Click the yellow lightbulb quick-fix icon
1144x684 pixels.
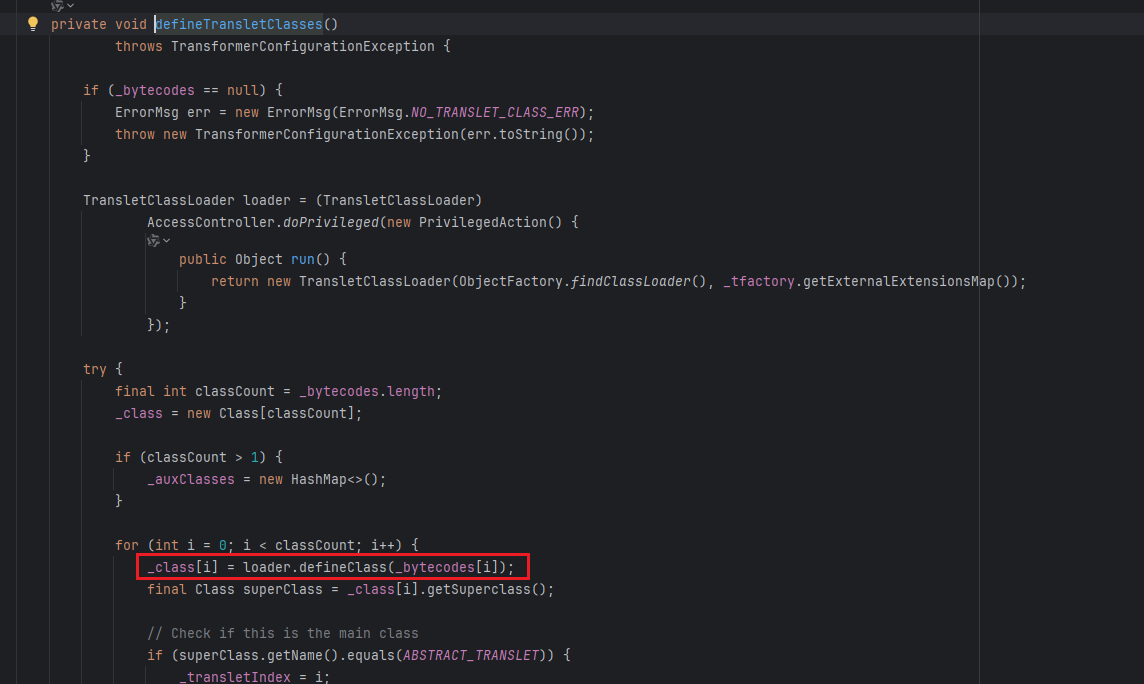point(32,24)
